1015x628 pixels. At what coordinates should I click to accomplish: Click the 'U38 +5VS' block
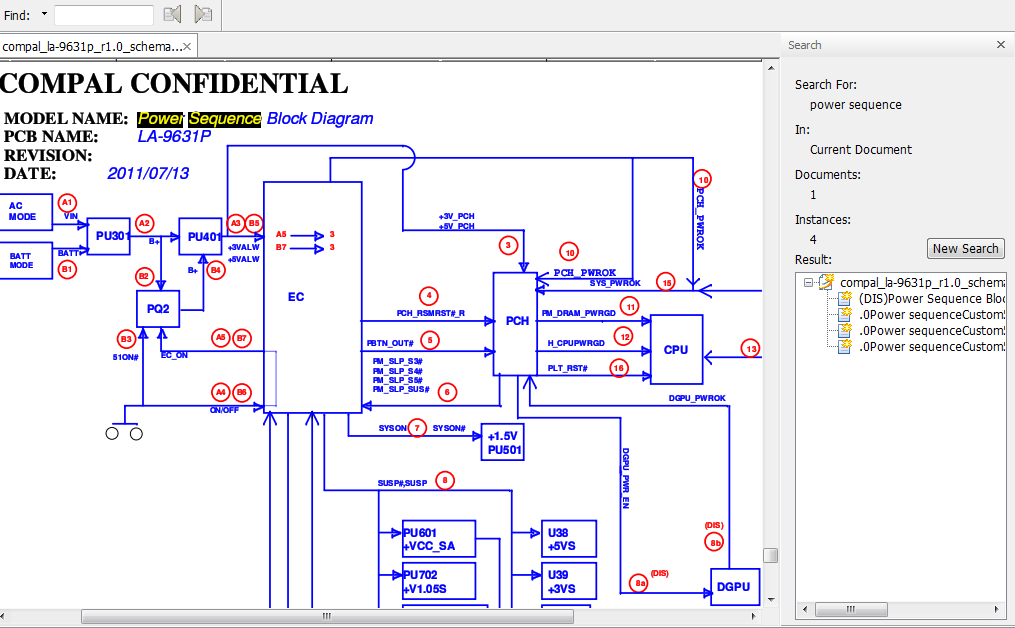click(x=568, y=539)
